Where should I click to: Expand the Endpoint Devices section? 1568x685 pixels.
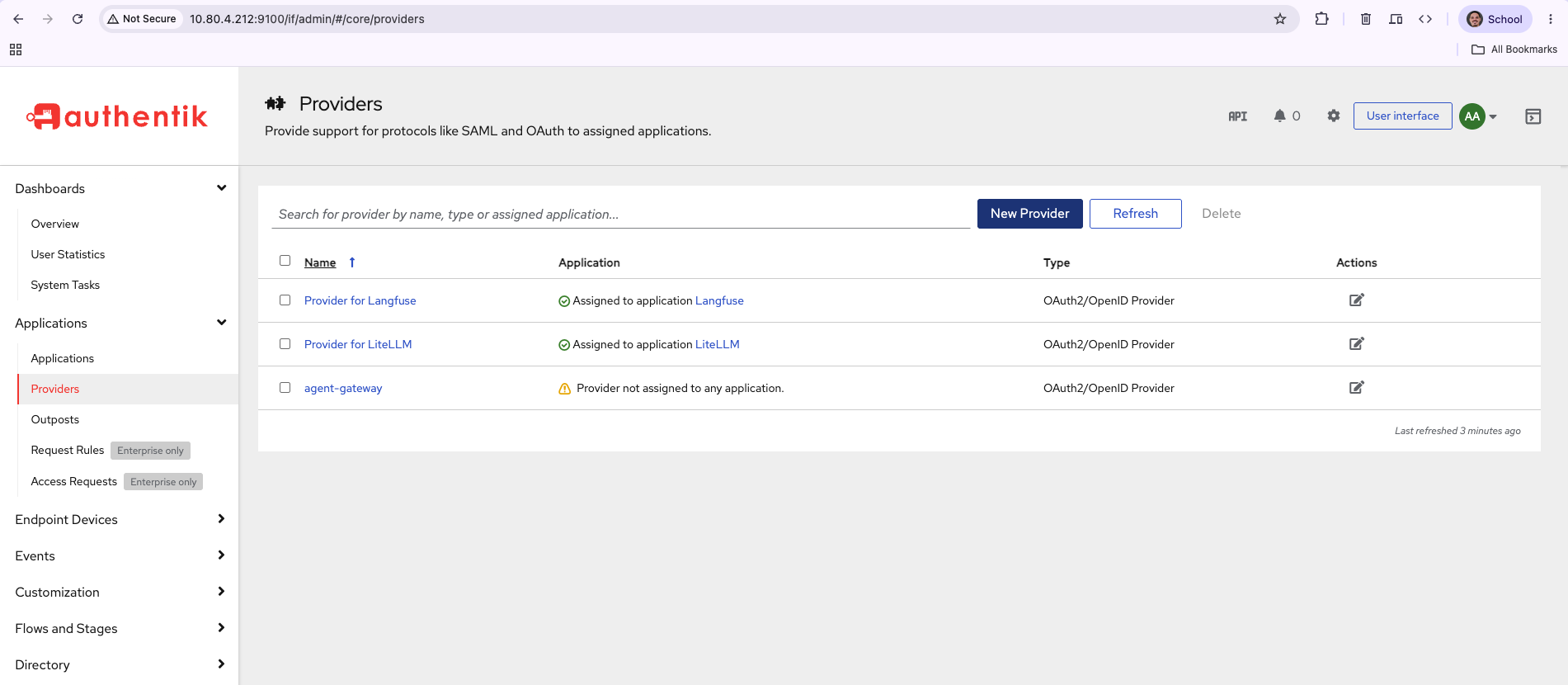120,519
